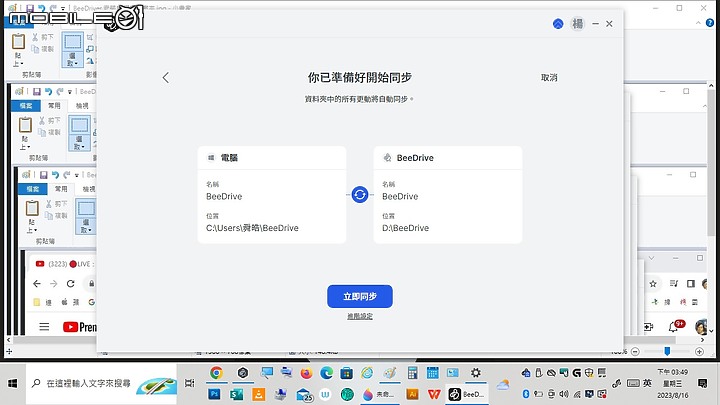This screenshot has height=405, width=720.
Task: Open WPS Office from taskbar
Action: coord(434,394)
